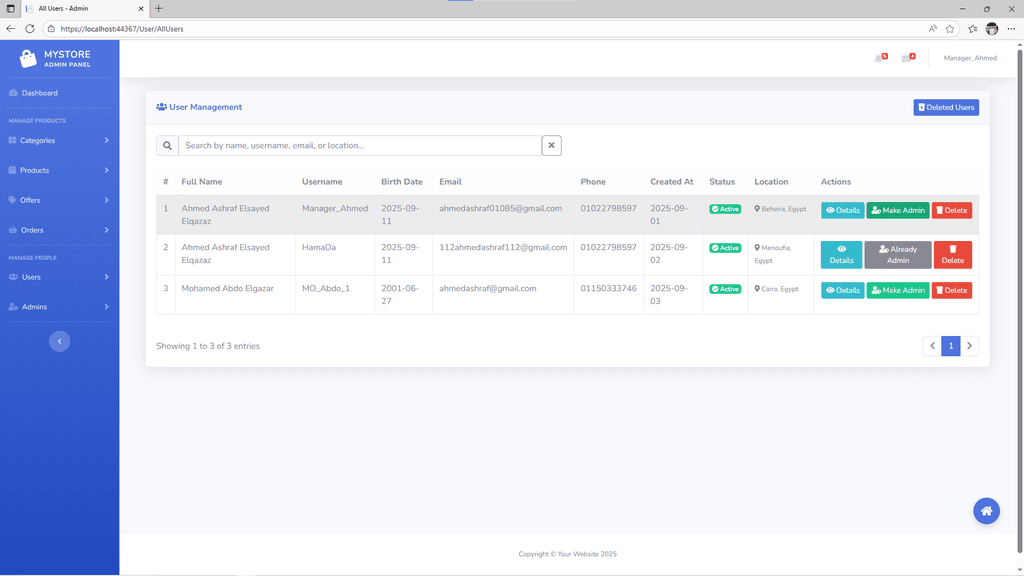Click the notifications bell icon

[880, 58]
